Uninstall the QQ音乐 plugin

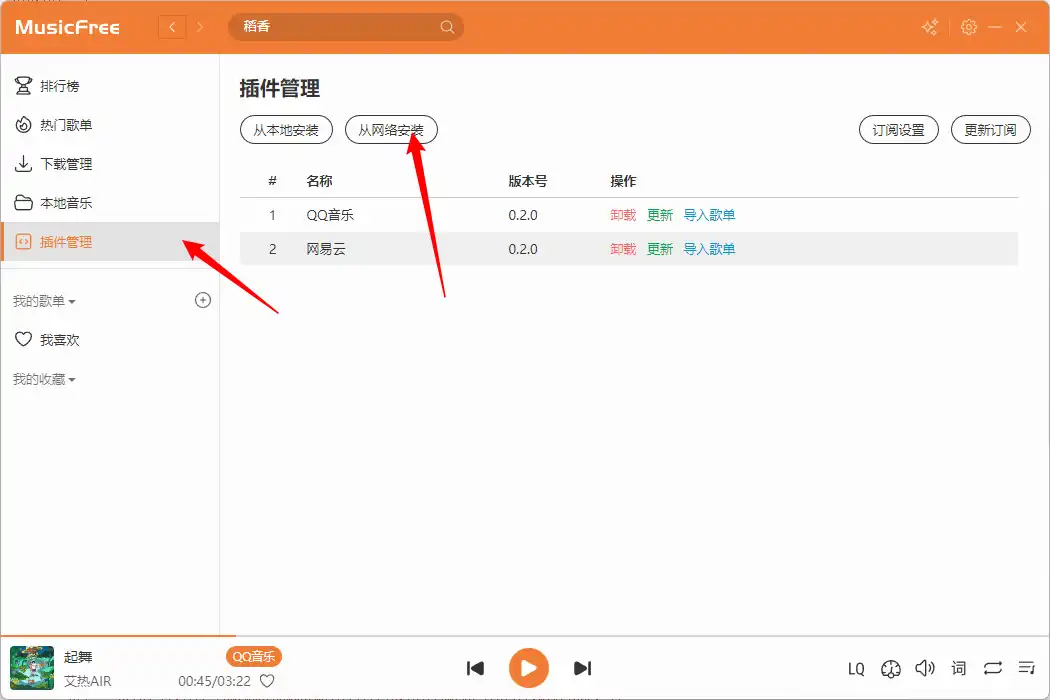pos(623,215)
